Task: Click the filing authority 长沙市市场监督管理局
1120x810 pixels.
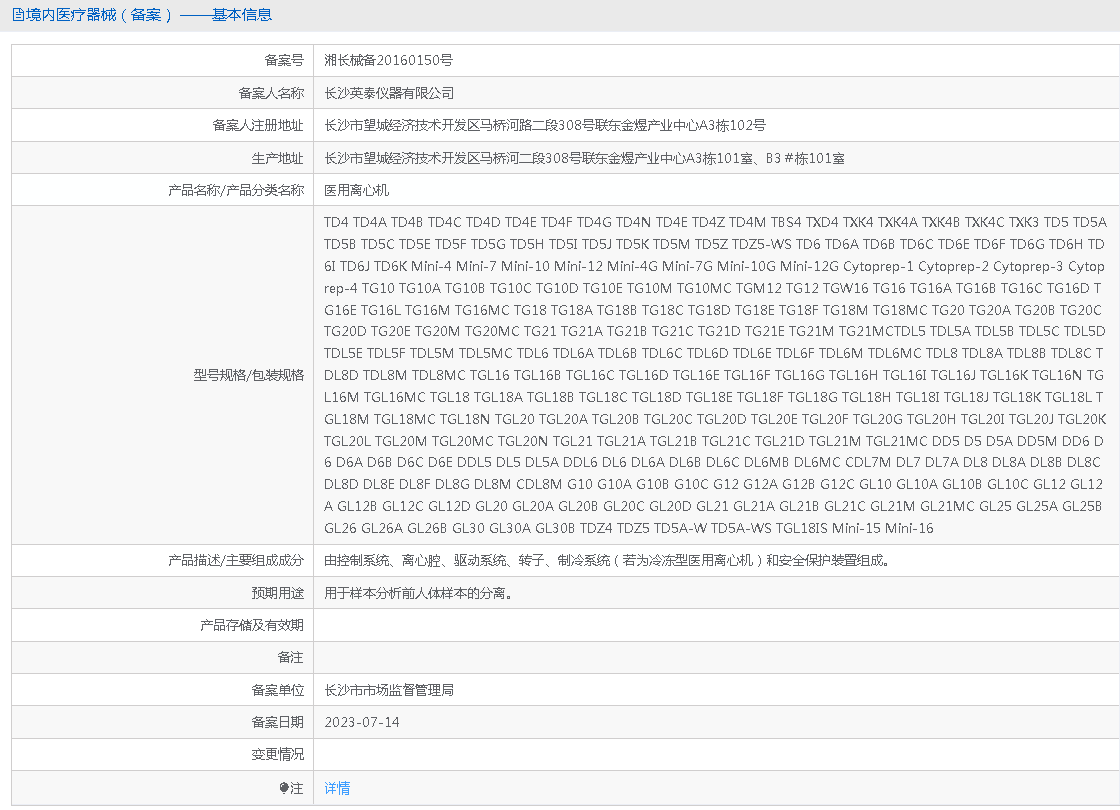Action: (x=389, y=690)
